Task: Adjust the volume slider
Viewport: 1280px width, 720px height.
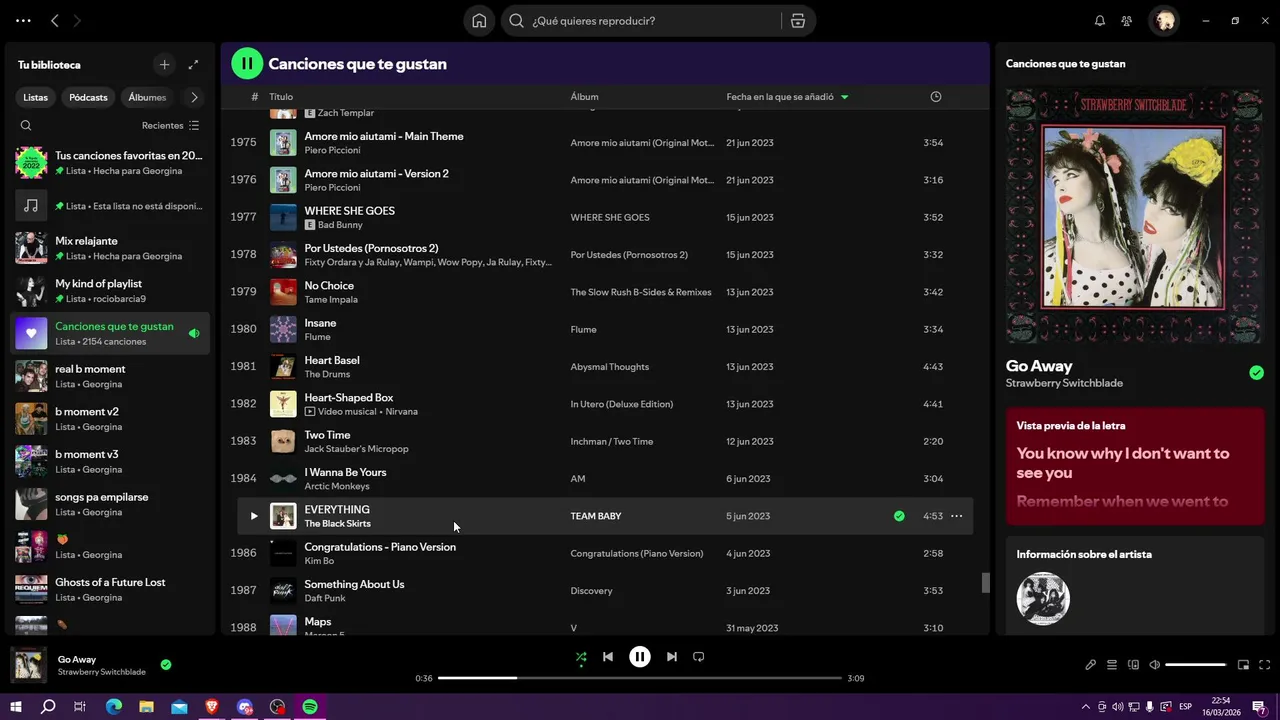Action: pos(1195,665)
